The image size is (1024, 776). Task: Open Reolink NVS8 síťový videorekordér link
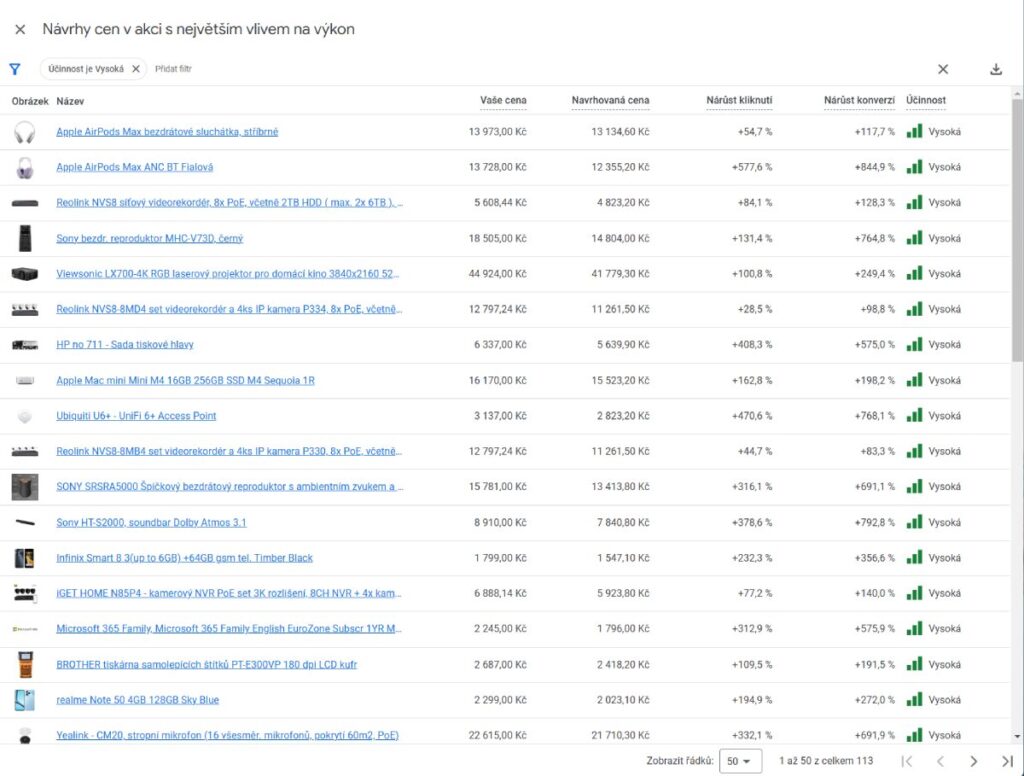point(229,202)
